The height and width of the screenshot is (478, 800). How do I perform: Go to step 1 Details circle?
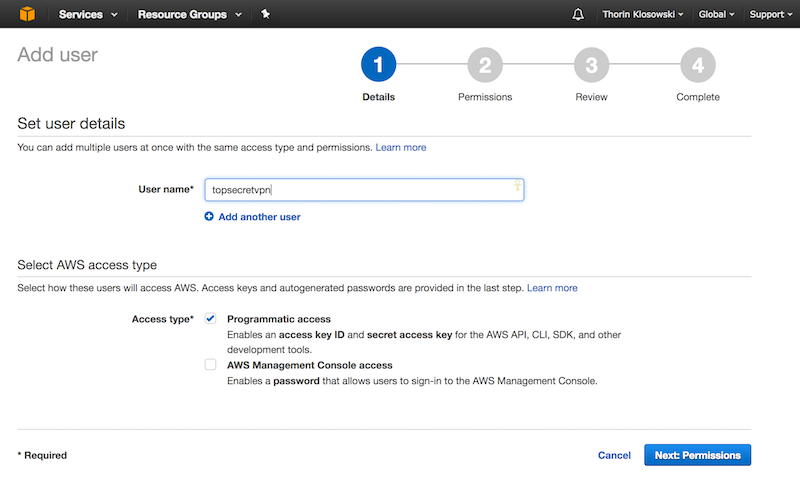378,64
